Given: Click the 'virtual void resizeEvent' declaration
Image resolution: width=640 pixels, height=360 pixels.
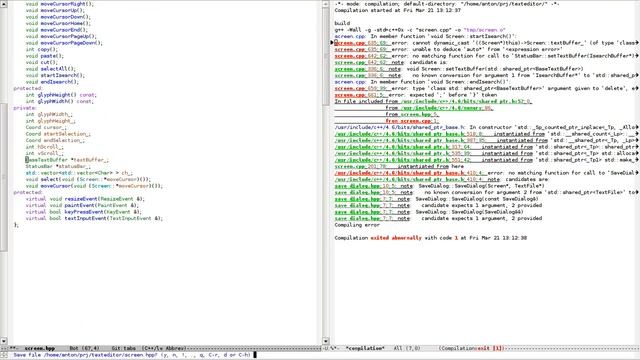Looking at the screenshot, I should point(85,199).
